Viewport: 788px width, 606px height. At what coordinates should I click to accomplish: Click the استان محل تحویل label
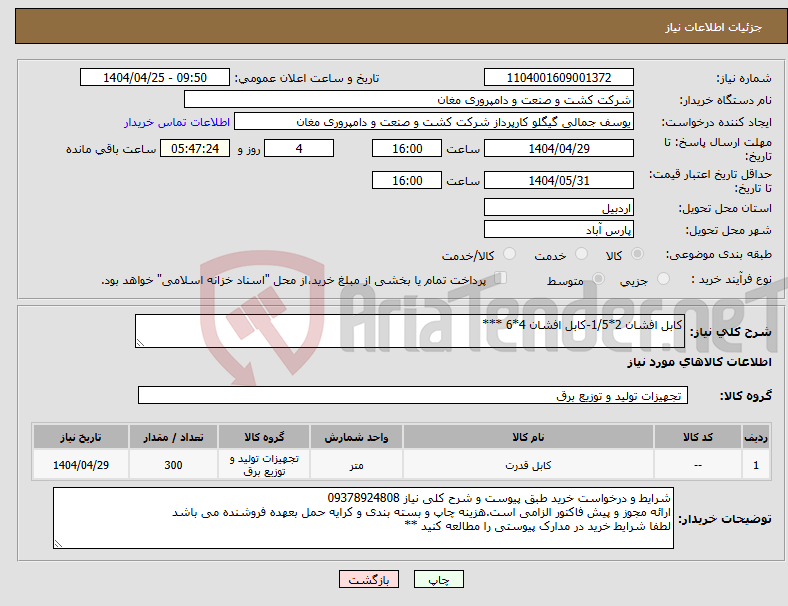725,208
